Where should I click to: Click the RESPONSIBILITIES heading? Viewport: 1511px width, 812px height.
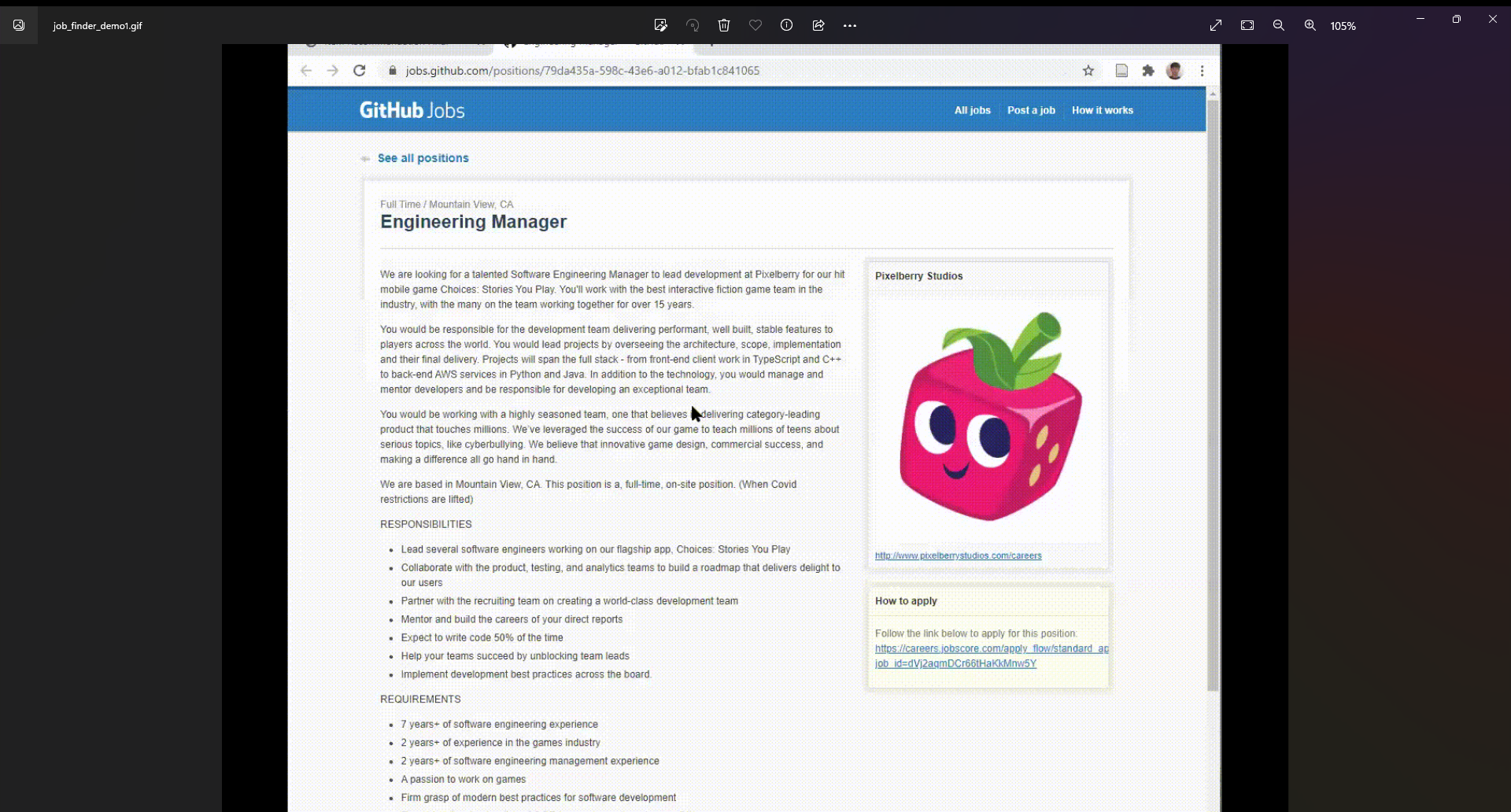point(426,525)
